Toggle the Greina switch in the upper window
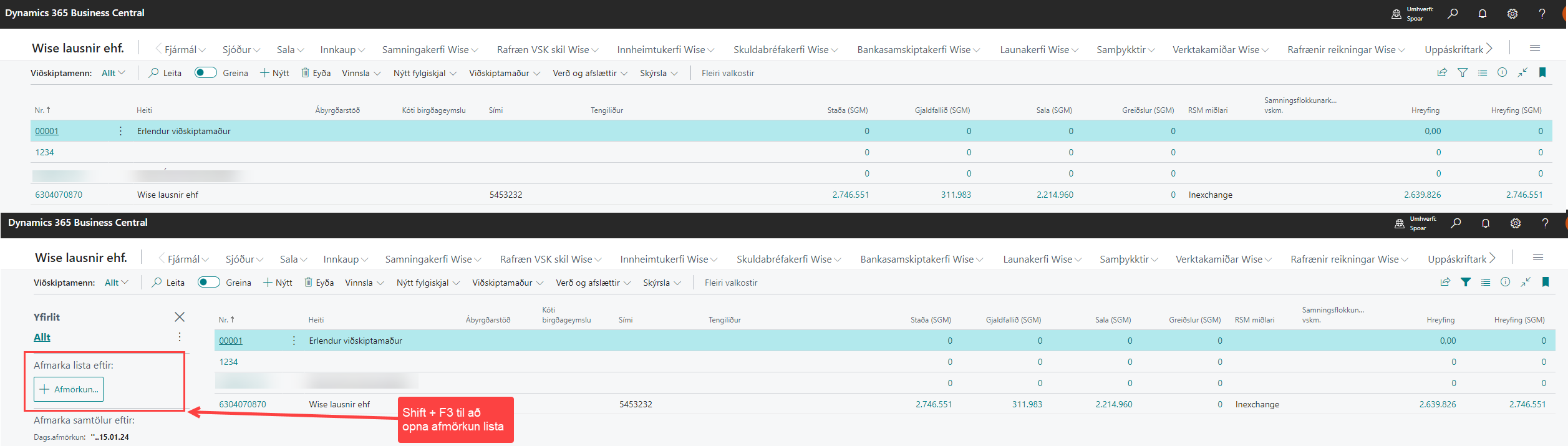The width and height of the screenshot is (1568, 446). (x=205, y=73)
